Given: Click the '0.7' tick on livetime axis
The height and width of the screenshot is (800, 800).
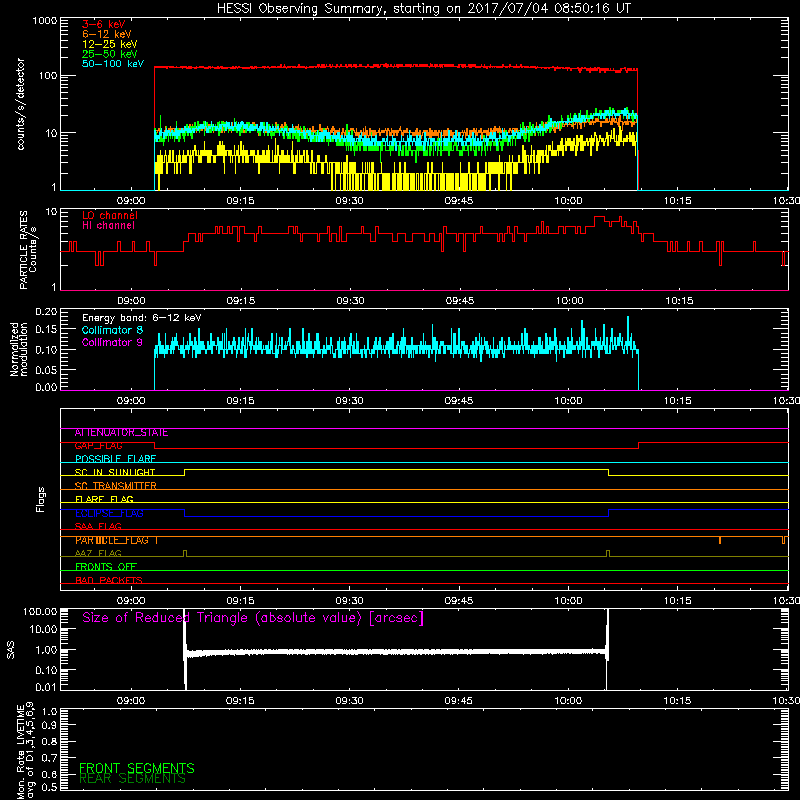Looking at the screenshot, I should coord(49,758).
